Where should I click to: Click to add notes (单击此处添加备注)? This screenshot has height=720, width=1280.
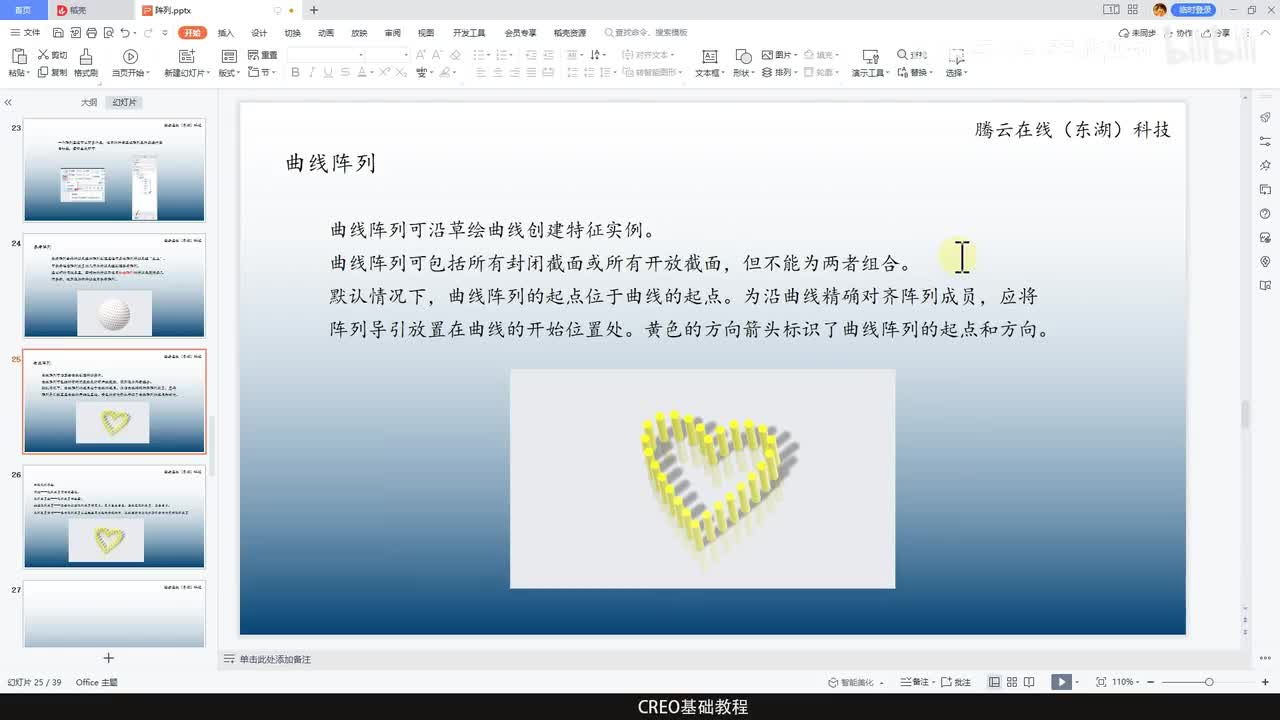[275, 659]
